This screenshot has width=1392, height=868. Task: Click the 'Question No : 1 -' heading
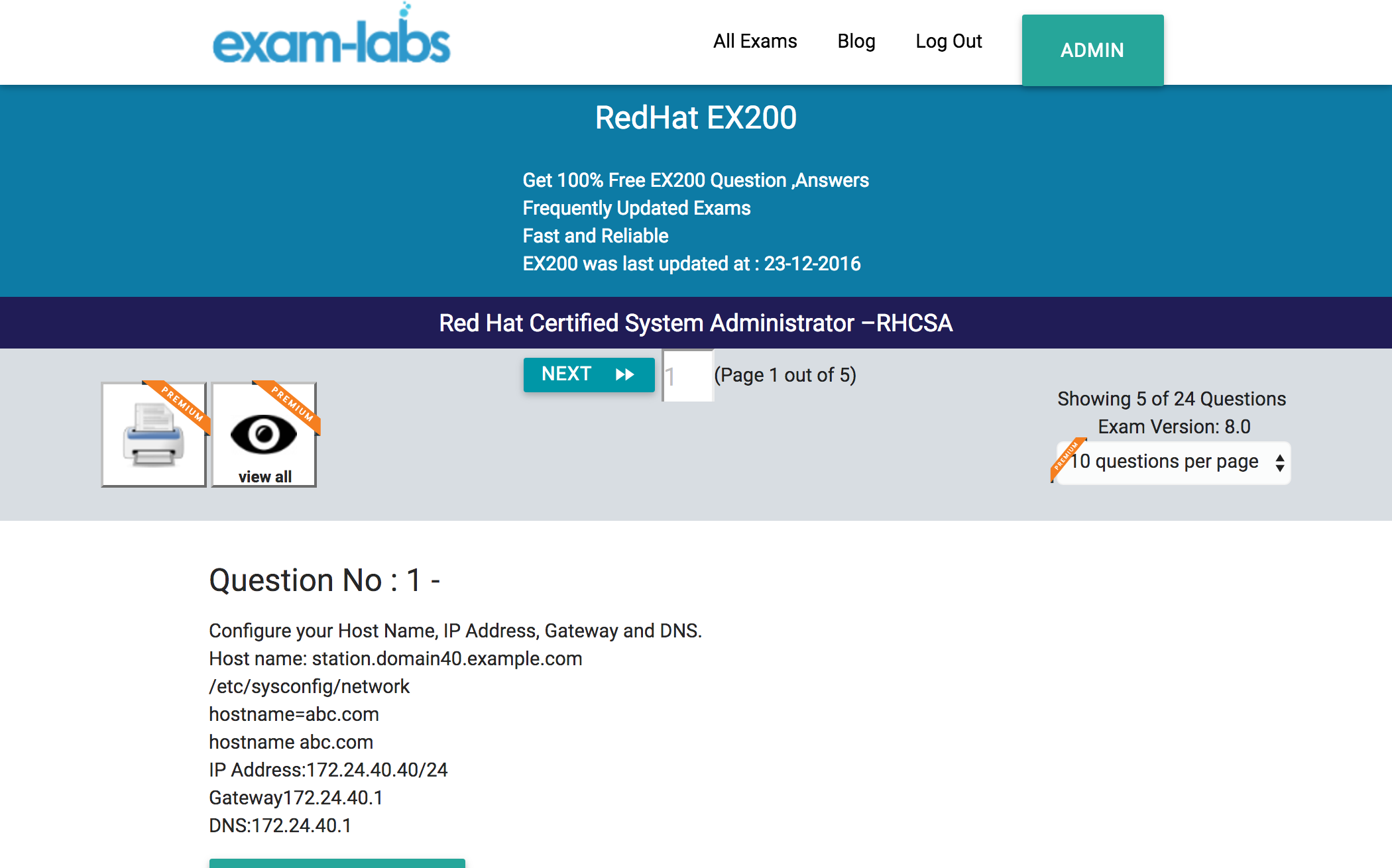coord(325,580)
